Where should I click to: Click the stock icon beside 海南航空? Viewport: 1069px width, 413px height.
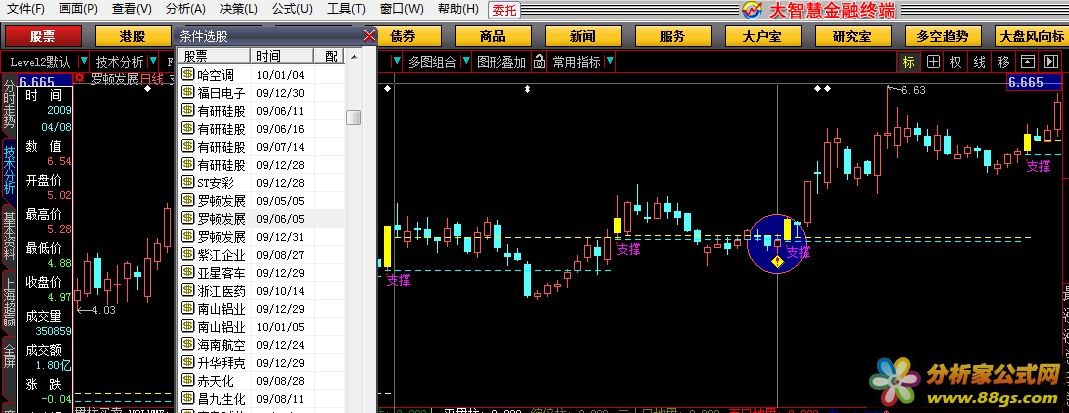tap(187, 344)
